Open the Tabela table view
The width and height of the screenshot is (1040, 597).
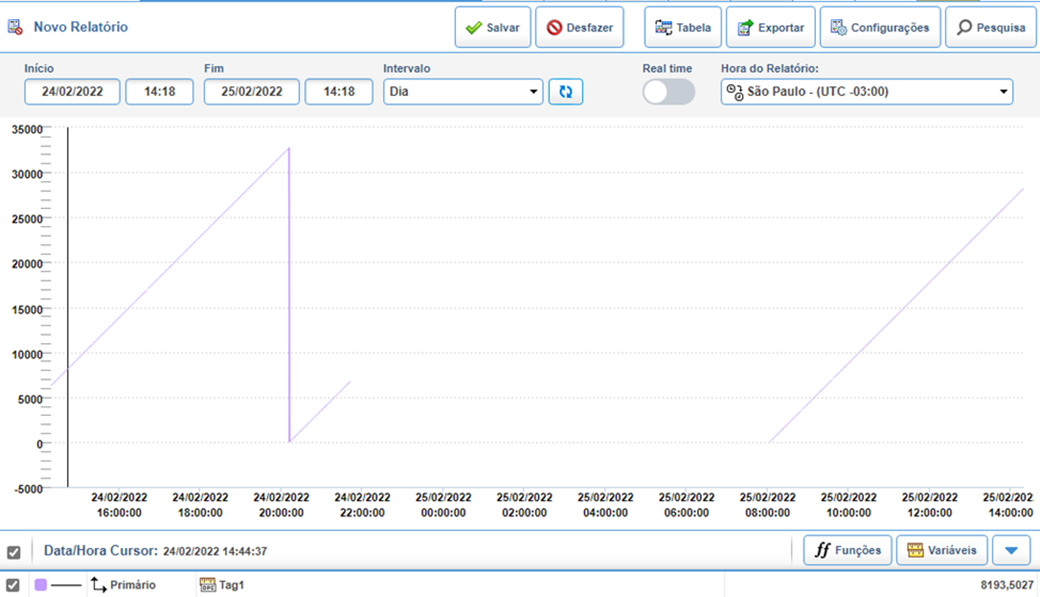tap(682, 27)
